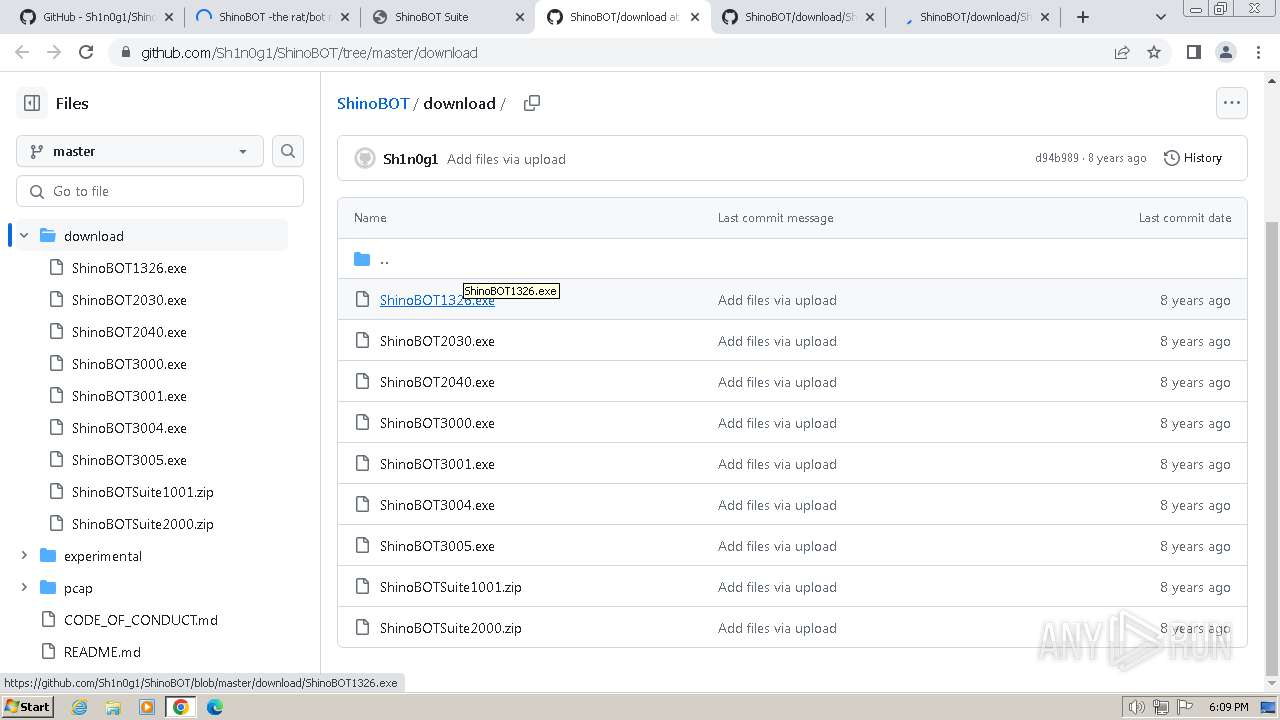Launch Internet Explorer from the taskbar
The height and width of the screenshot is (720, 1280).
pos(80,707)
